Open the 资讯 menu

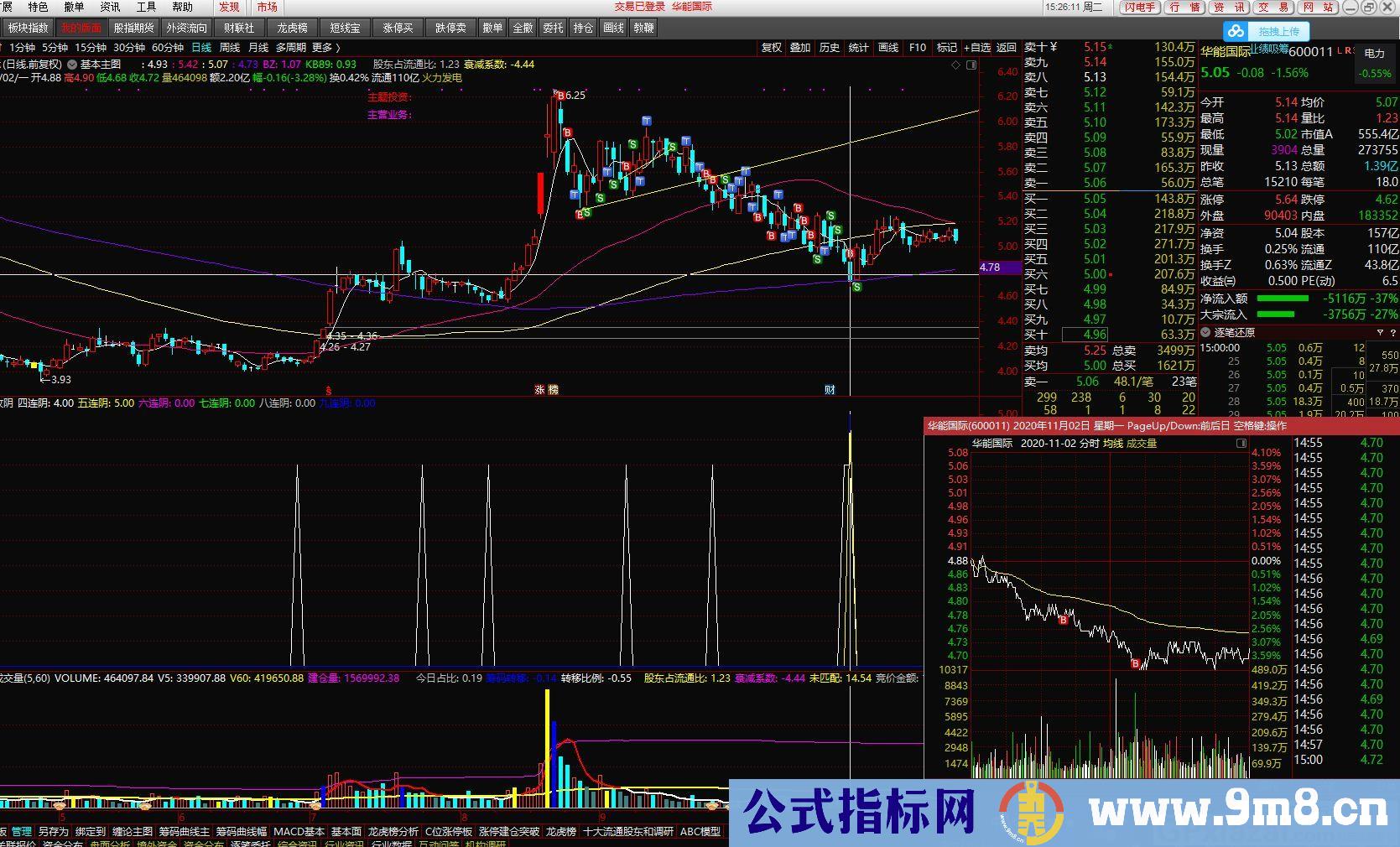click(x=110, y=7)
